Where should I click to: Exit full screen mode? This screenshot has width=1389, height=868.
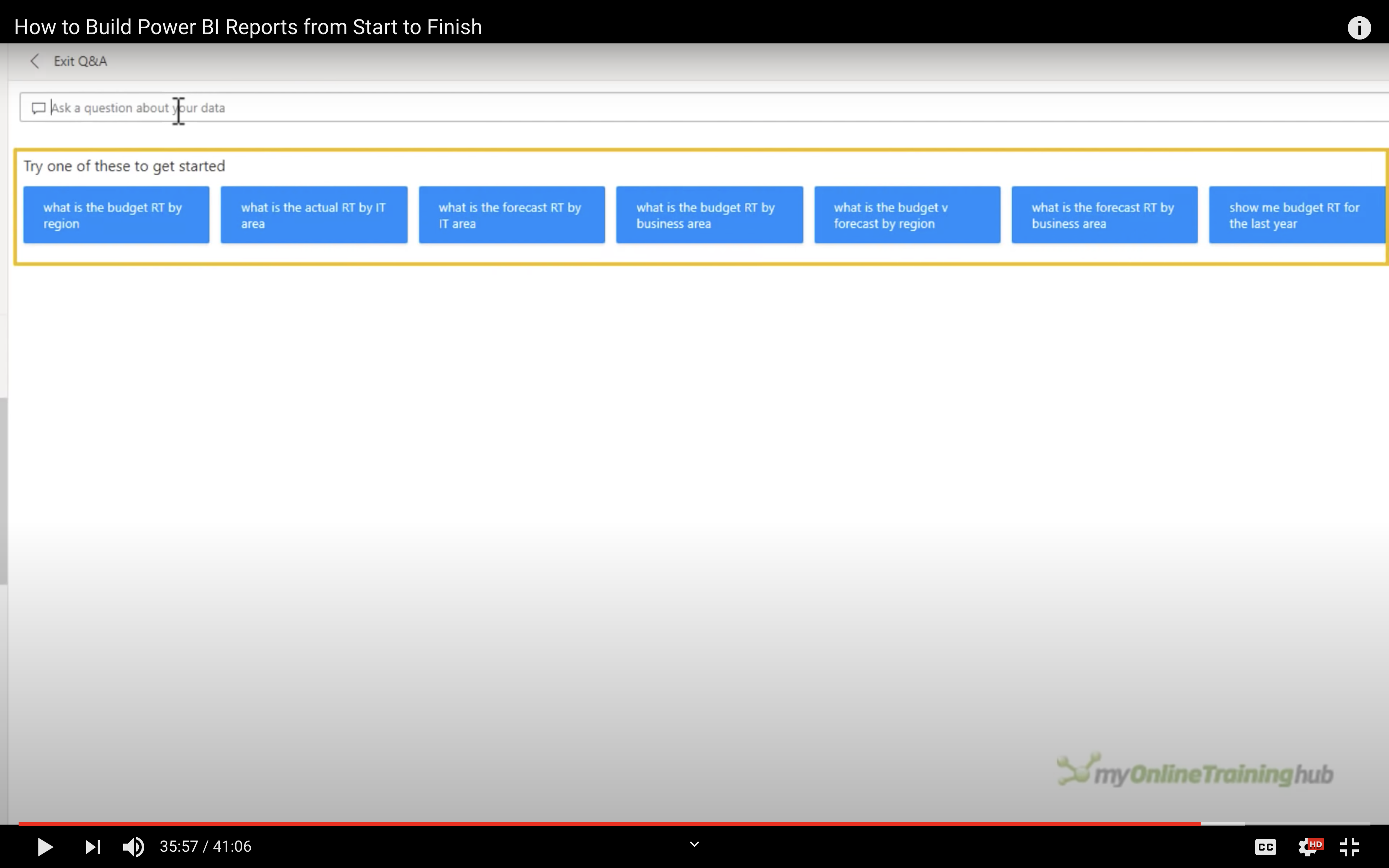[x=1349, y=846]
